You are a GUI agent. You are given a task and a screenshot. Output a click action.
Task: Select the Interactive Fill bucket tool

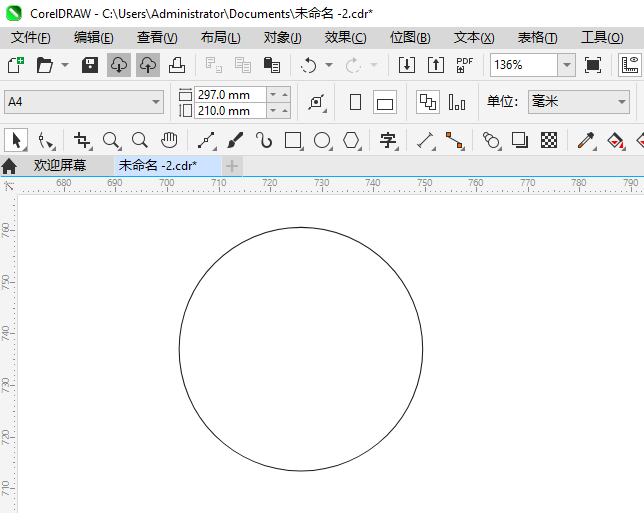click(x=615, y=140)
